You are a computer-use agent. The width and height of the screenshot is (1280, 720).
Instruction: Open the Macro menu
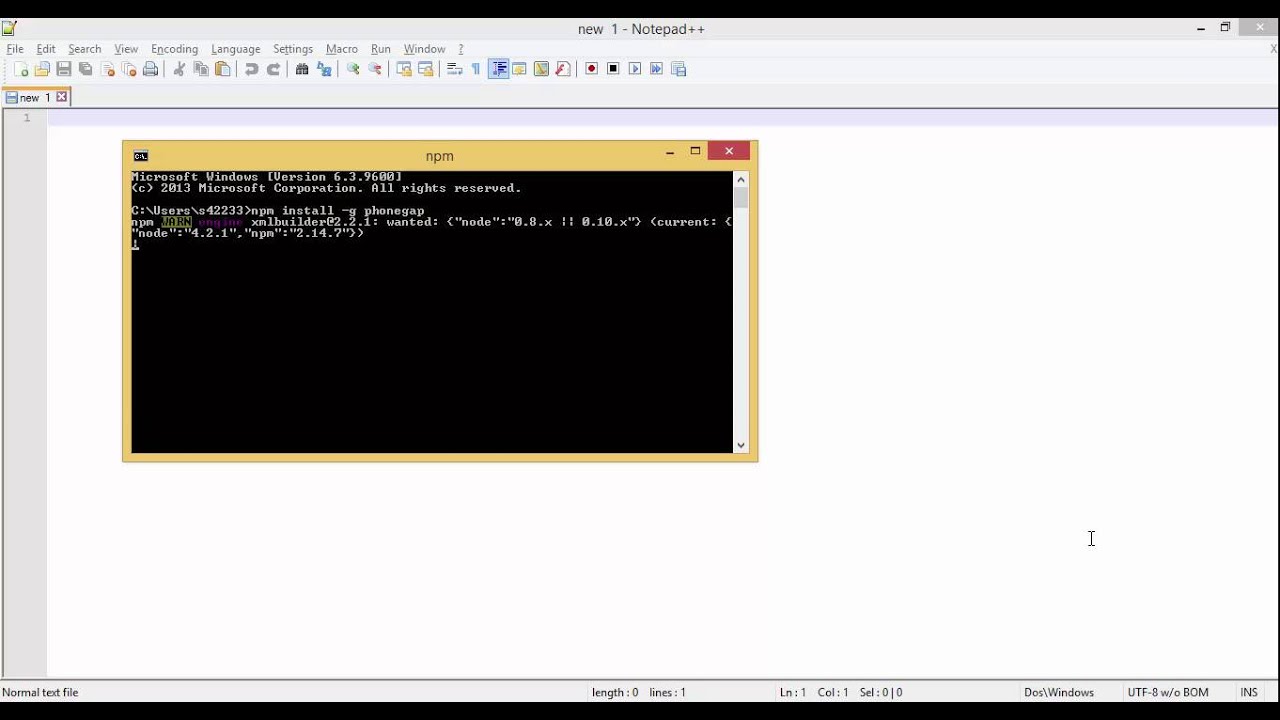click(x=342, y=49)
